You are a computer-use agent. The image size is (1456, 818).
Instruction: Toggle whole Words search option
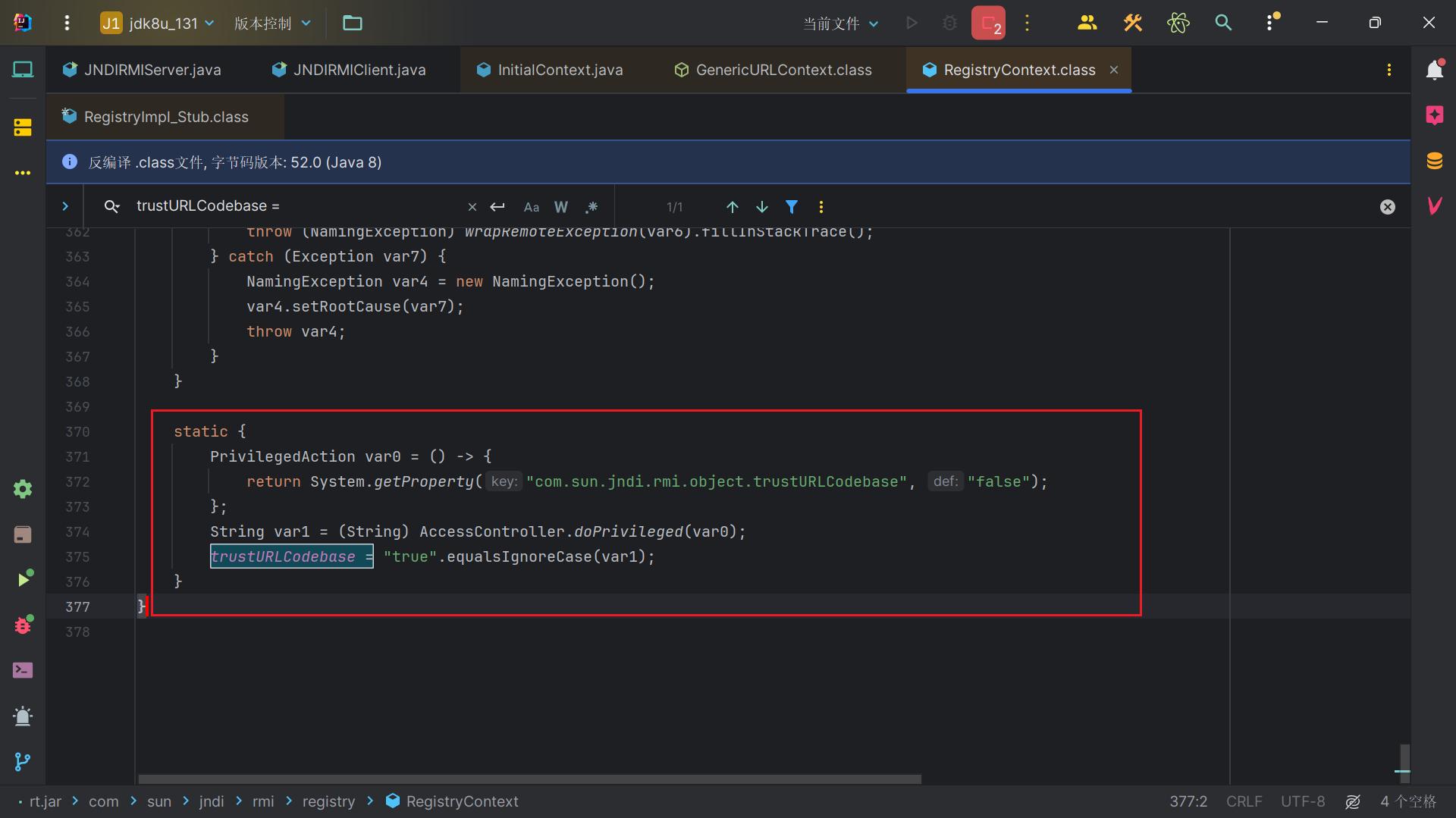[x=561, y=207]
